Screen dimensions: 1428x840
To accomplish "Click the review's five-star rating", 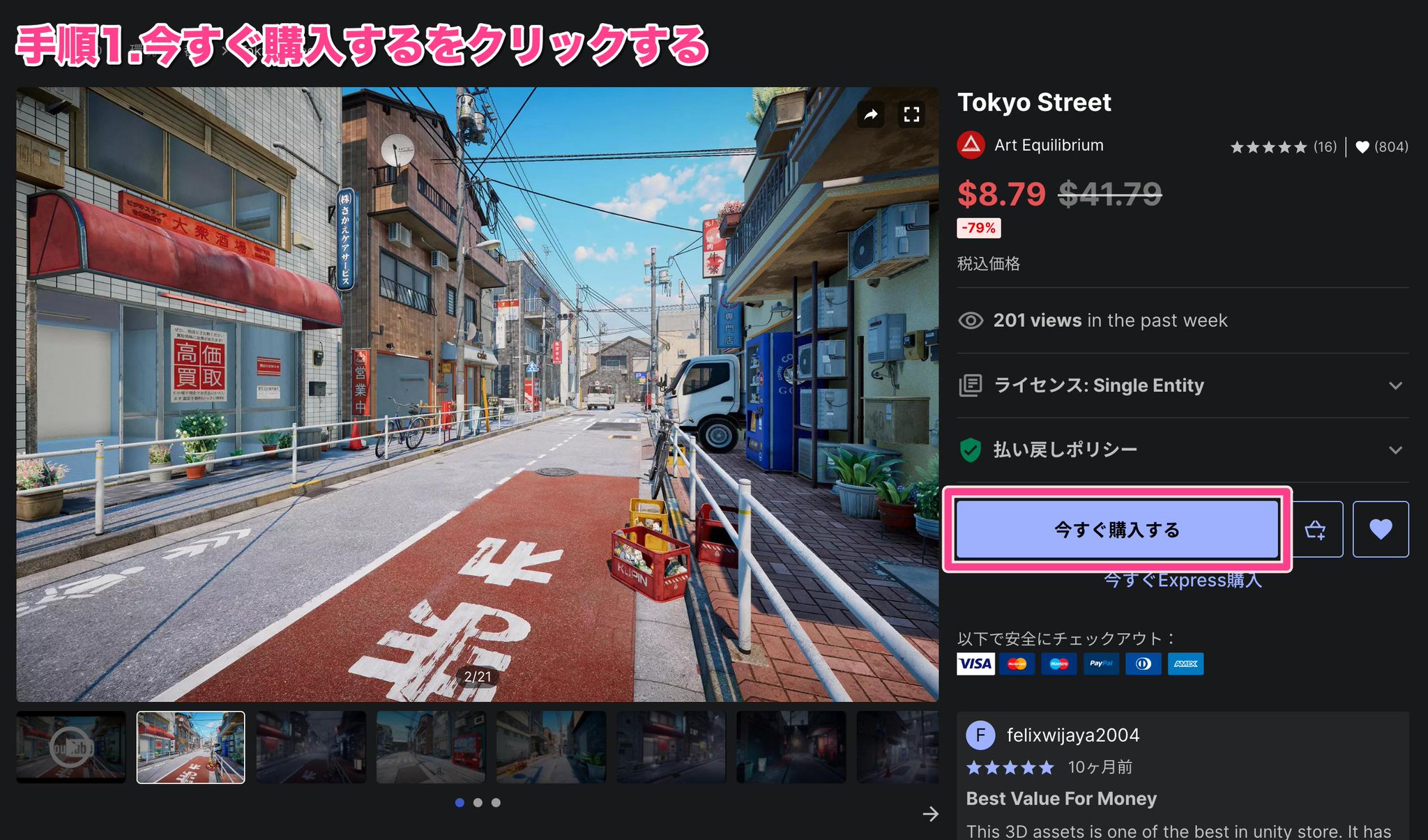I will click(x=1010, y=768).
